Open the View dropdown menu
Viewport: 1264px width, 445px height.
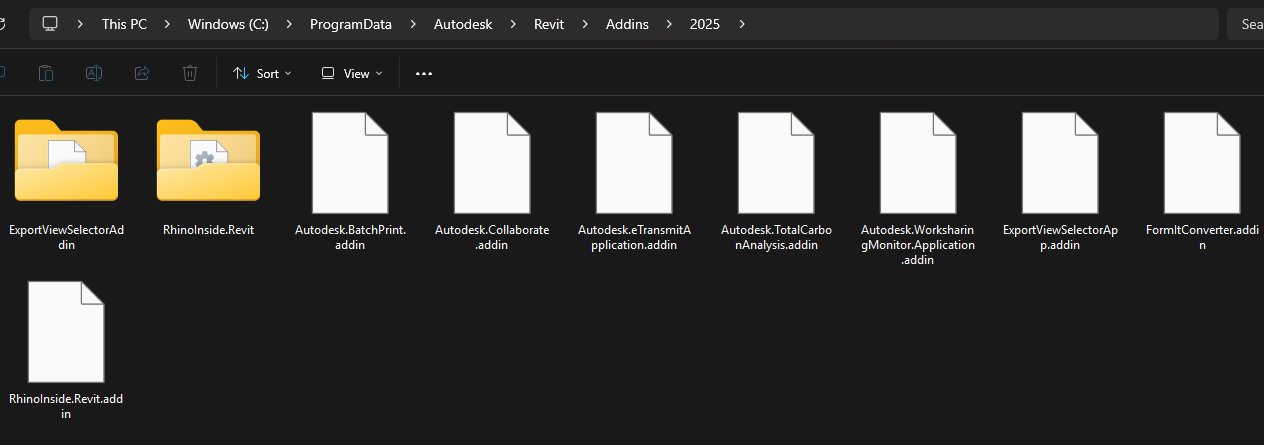coord(352,73)
